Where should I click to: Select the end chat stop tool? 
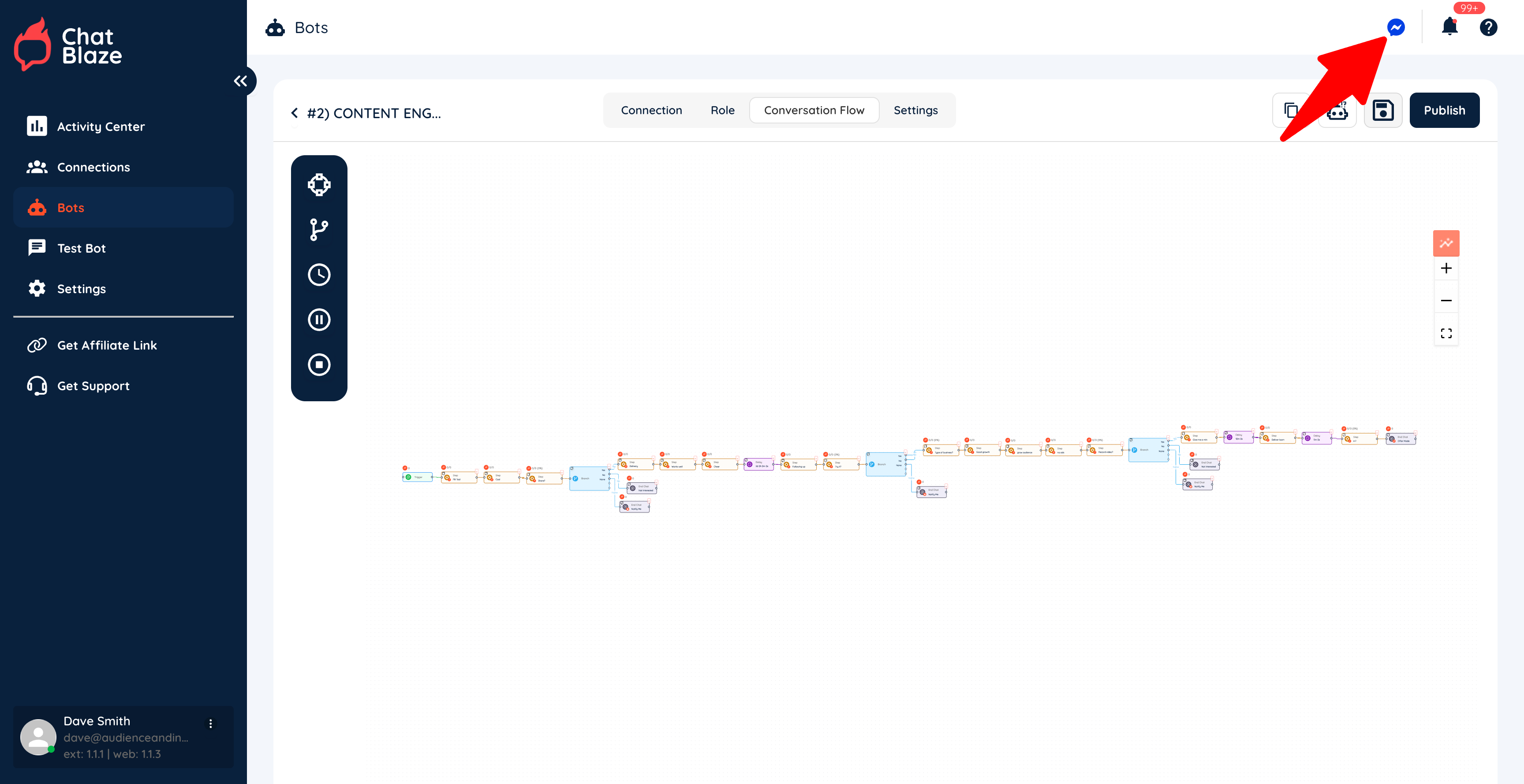point(319,365)
